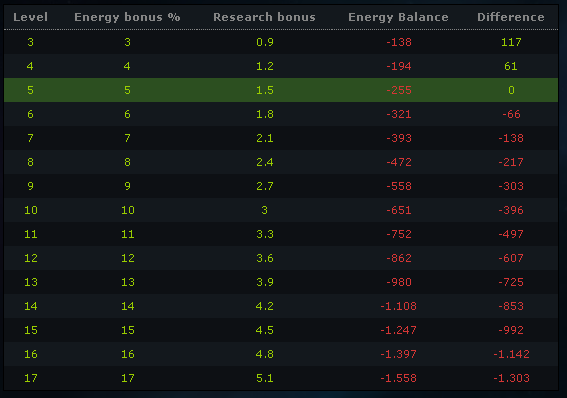The image size is (567, 398).
Task: Click the Research bonus value 4.8
Action: pos(265,354)
